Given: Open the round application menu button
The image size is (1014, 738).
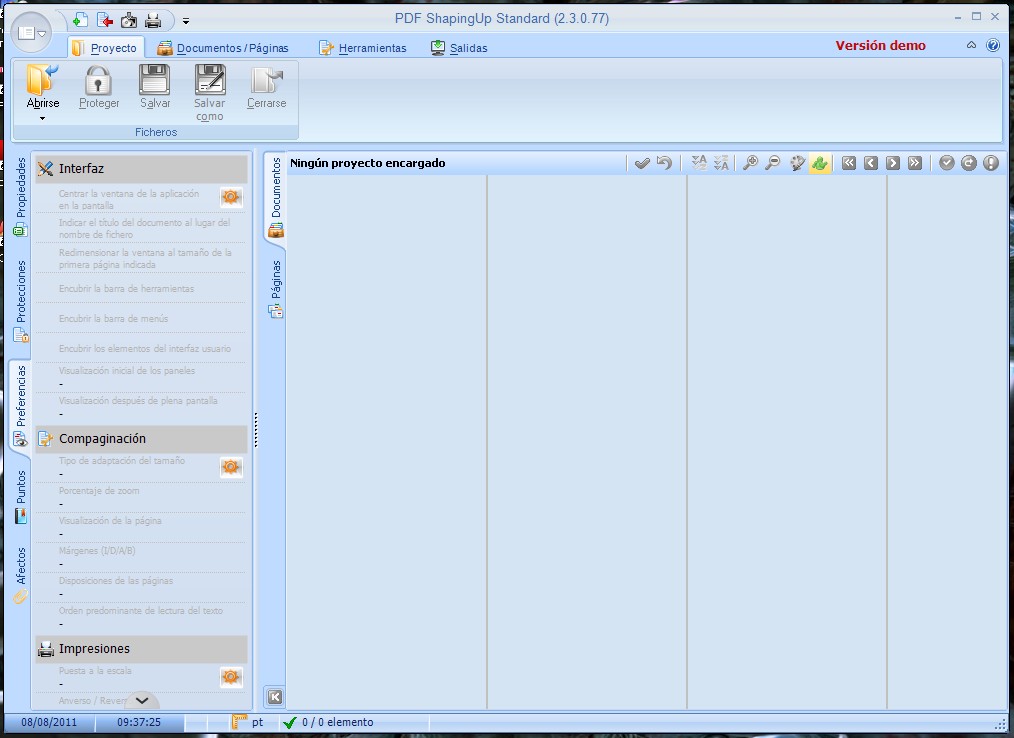Looking at the screenshot, I should pyautogui.click(x=31, y=32).
